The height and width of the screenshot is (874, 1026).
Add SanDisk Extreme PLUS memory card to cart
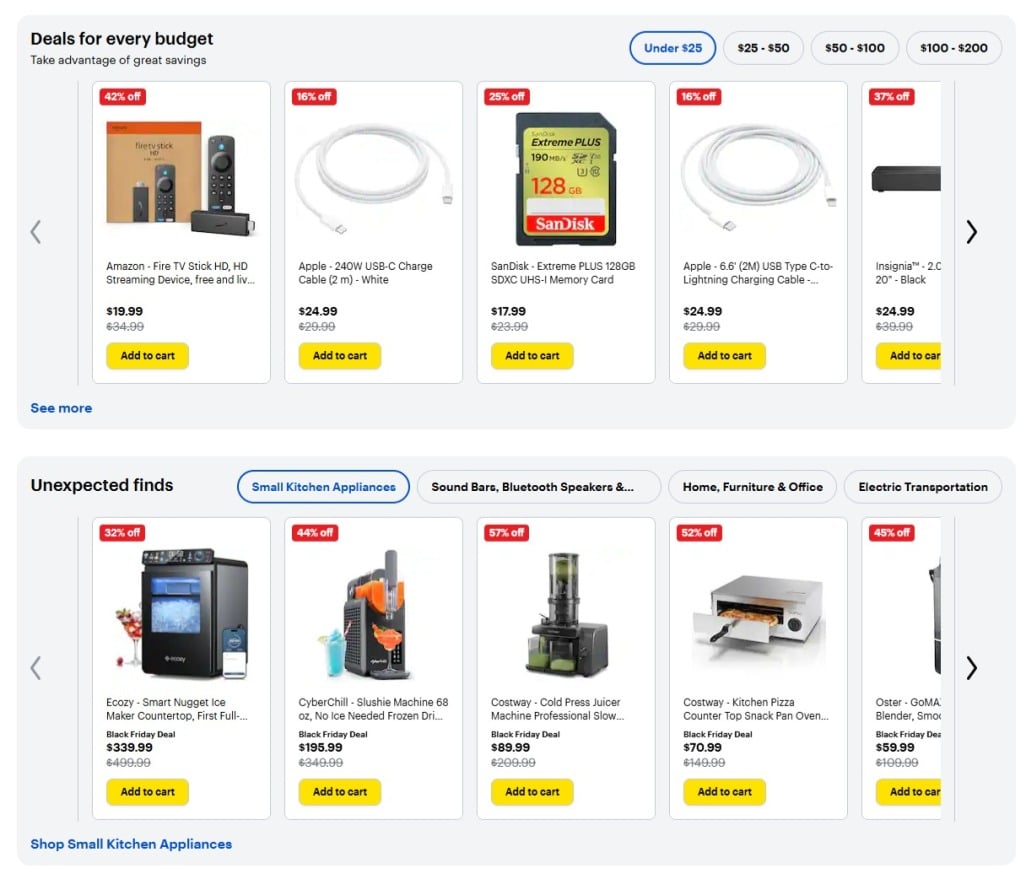(x=532, y=356)
